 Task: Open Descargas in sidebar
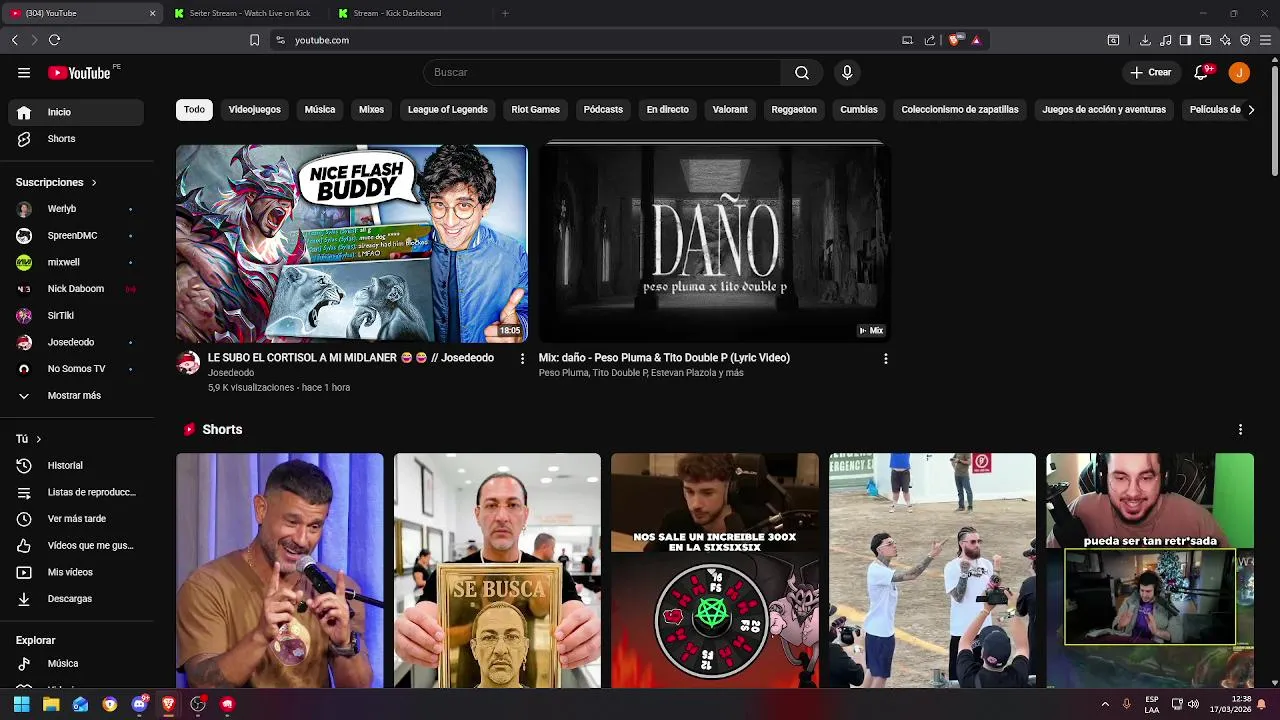pos(76,598)
